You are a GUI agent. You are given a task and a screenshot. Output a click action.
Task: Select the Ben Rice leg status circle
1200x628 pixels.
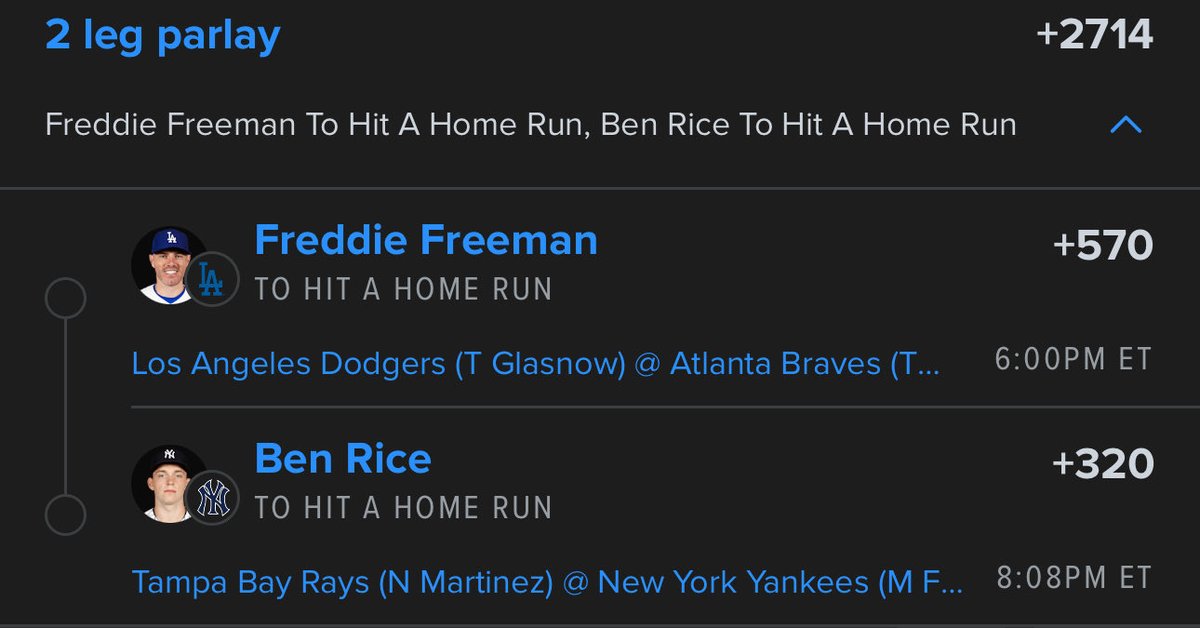tap(66, 516)
